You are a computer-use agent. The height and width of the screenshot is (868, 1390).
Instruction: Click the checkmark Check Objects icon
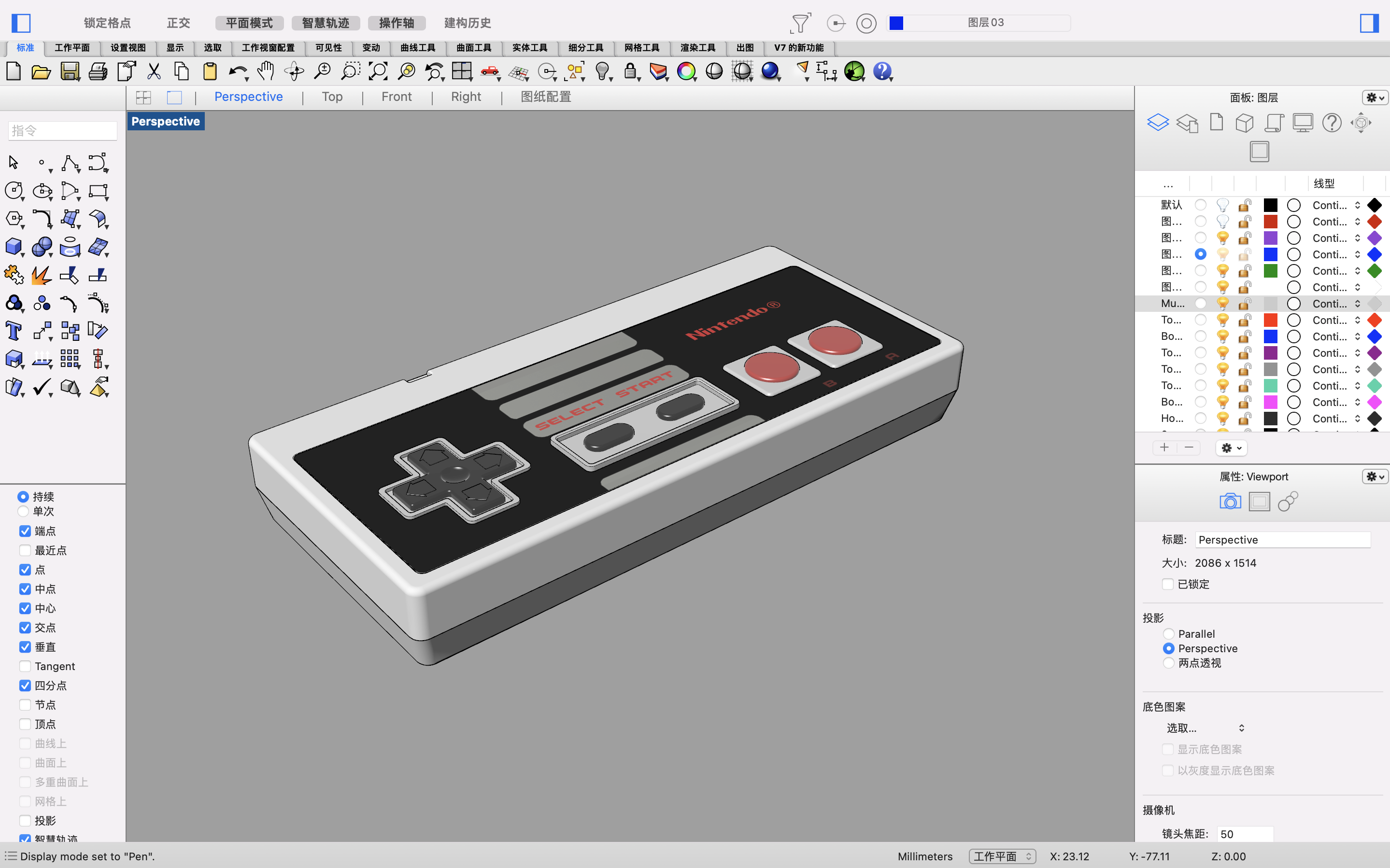[43, 388]
